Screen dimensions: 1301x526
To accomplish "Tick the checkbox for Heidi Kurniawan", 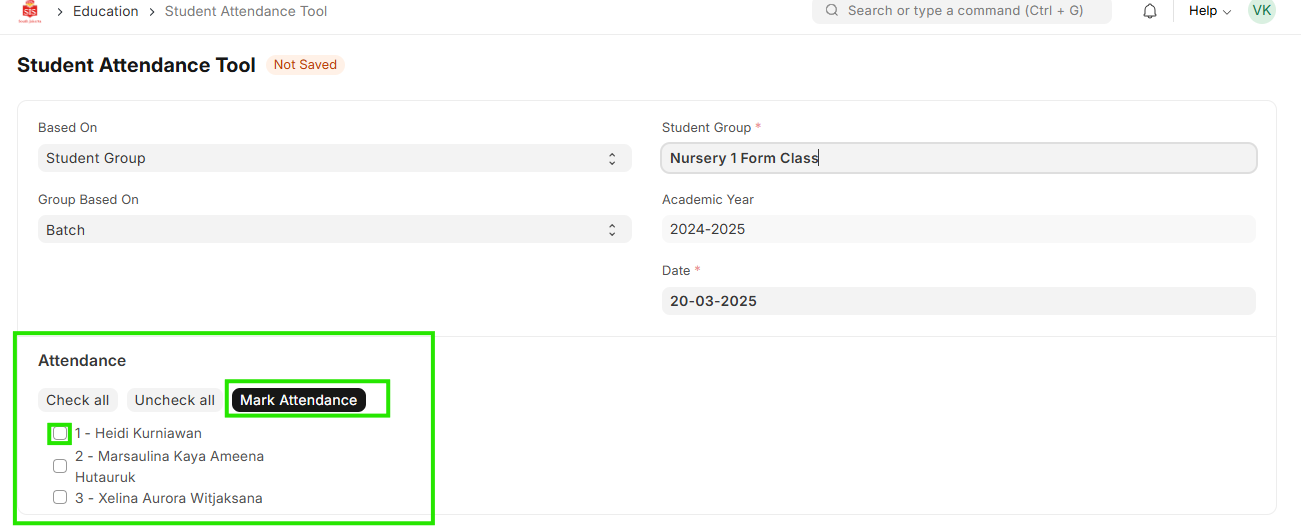I will coord(60,434).
